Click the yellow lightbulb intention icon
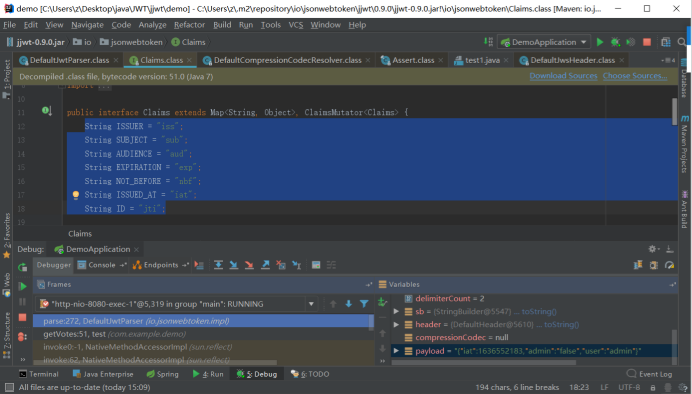 [x=75, y=195]
